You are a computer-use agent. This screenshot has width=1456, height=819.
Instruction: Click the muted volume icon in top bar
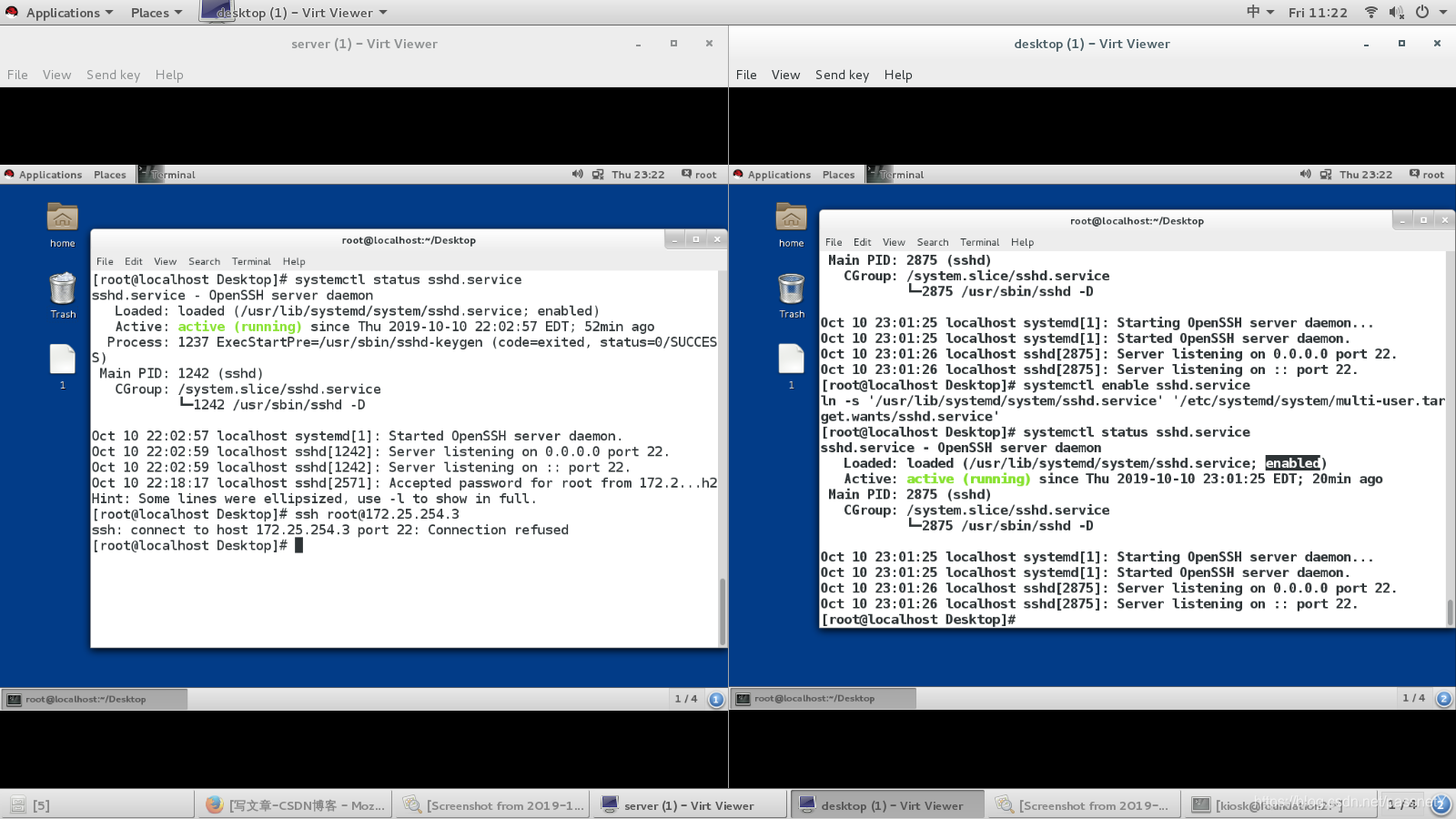click(1396, 12)
